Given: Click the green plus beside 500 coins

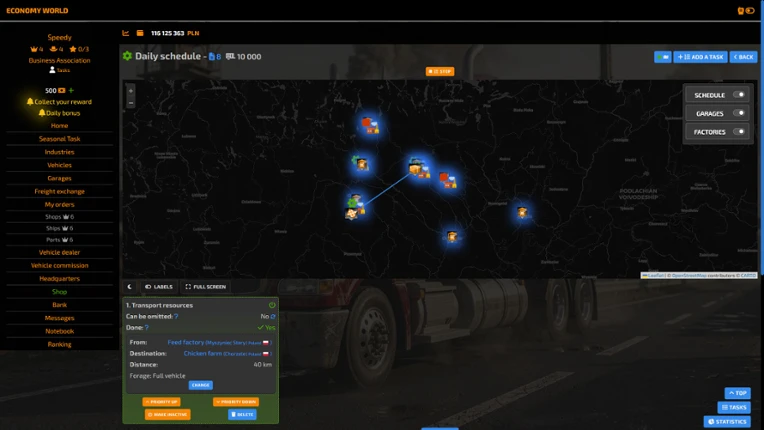Looking at the screenshot, I should pyautogui.click(x=71, y=90).
